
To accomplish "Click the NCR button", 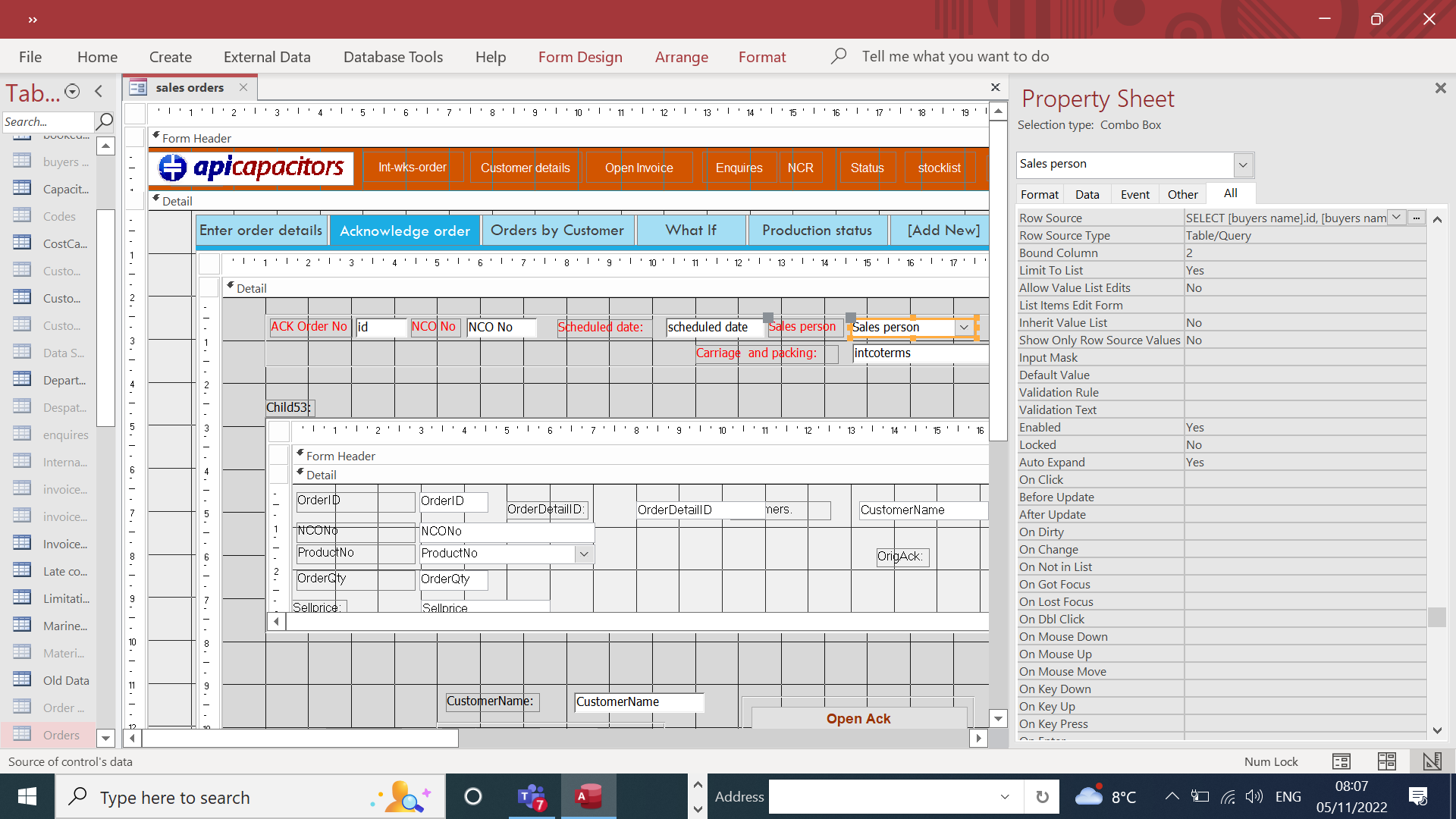I will click(x=800, y=168).
